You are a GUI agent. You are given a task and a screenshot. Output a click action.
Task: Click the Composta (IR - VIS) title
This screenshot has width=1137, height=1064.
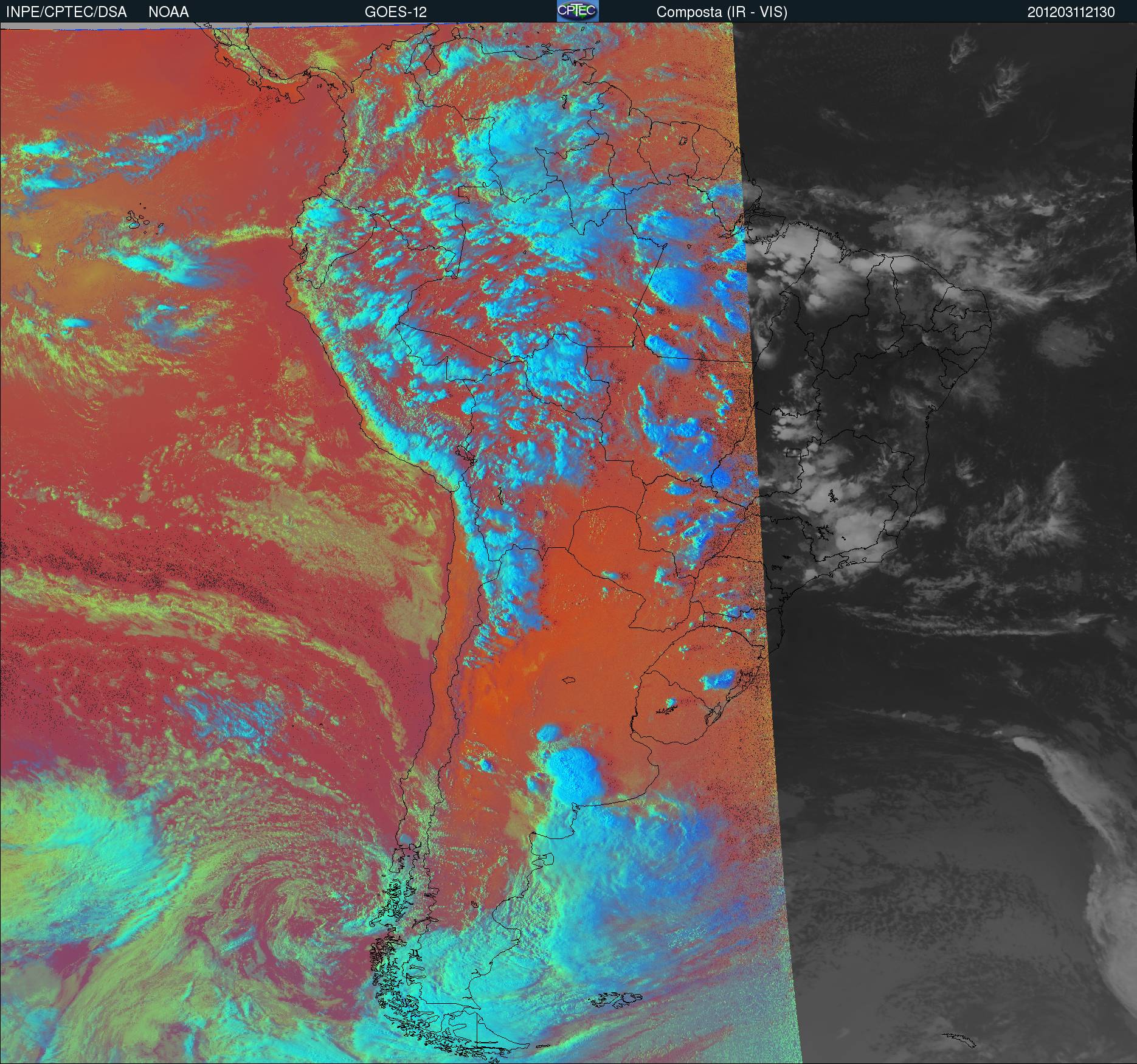[x=722, y=12]
